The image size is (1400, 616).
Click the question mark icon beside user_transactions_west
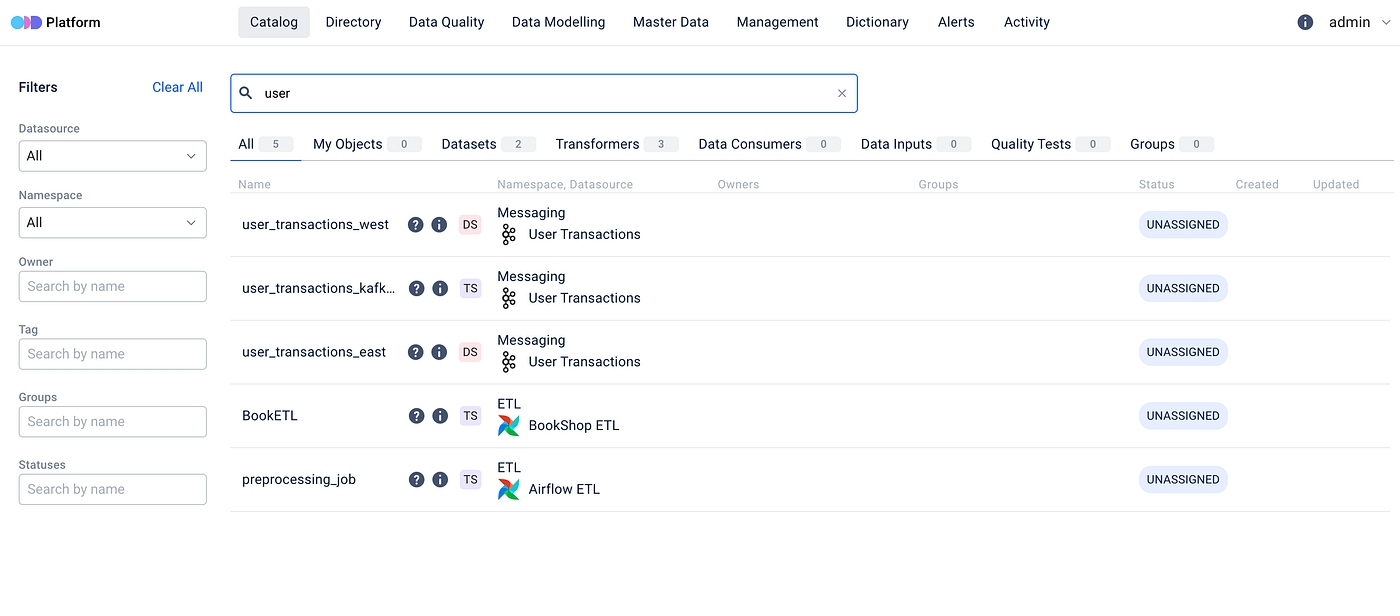(416, 225)
